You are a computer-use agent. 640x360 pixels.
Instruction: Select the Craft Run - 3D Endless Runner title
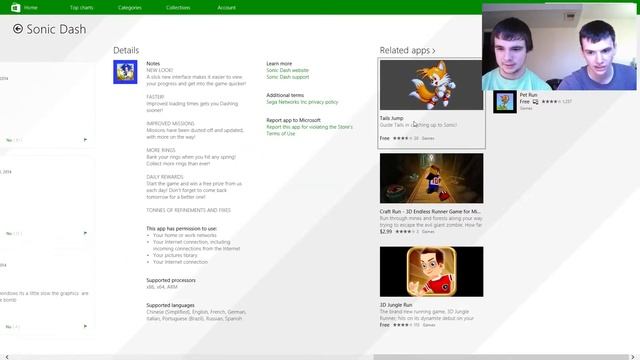click(x=430, y=211)
